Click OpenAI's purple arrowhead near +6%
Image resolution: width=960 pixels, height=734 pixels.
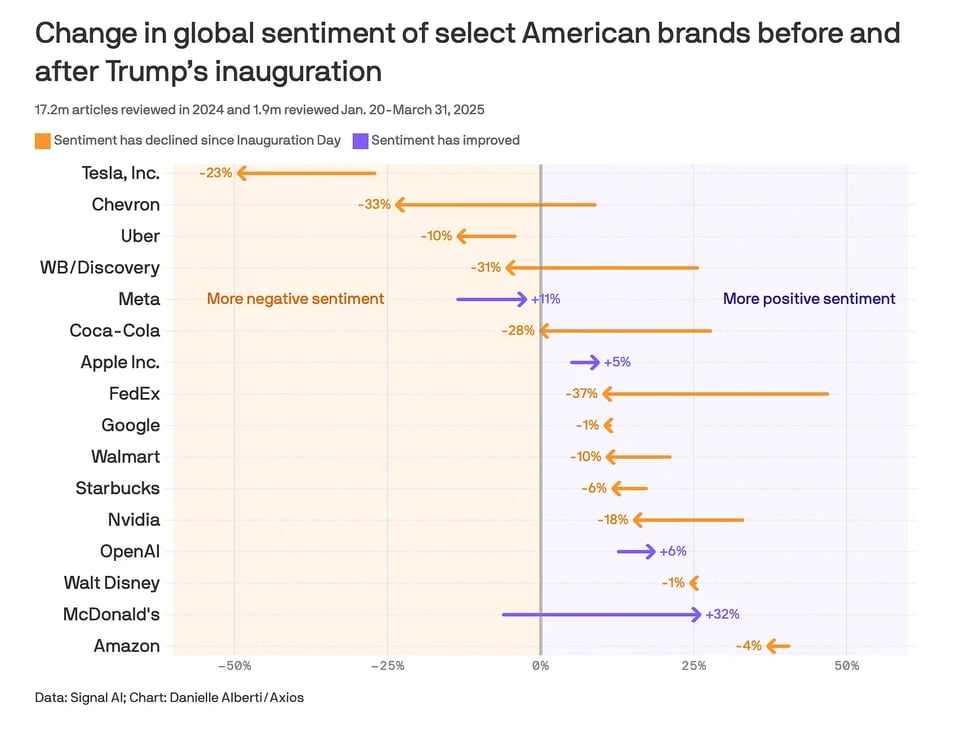tap(651, 551)
